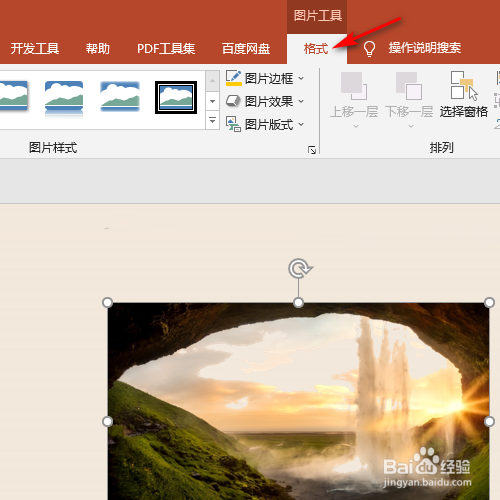Click the picture layout icon
Screen dimensions: 500x500
pos(233,124)
